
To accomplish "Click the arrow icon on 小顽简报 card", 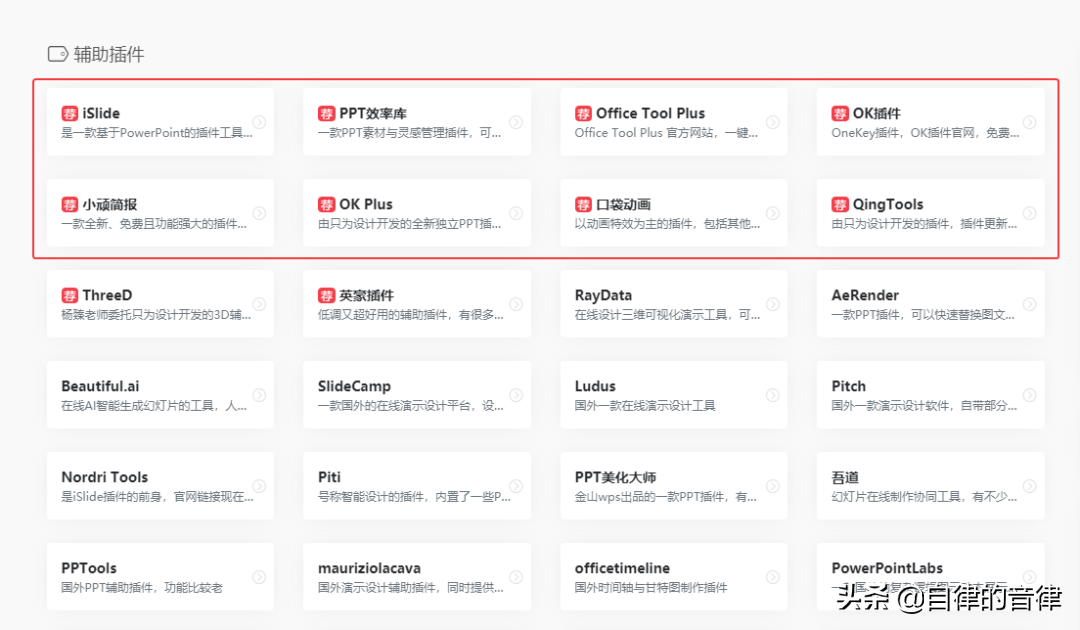I will click(259, 213).
